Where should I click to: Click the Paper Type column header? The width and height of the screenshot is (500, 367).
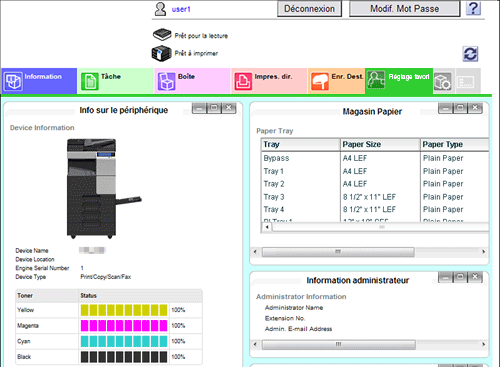point(455,145)
